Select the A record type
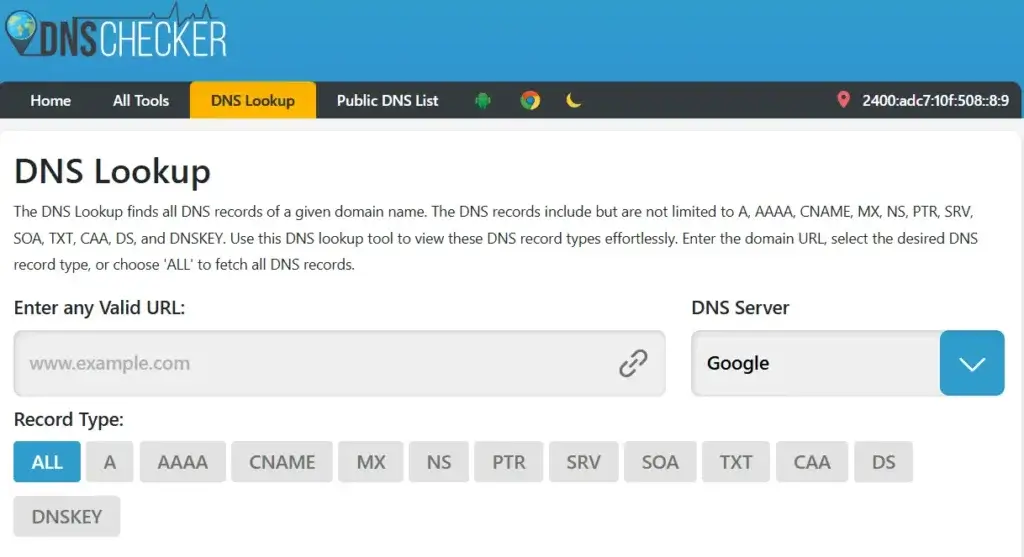Viewport: 1024px width, 557px height. [110, 462]
